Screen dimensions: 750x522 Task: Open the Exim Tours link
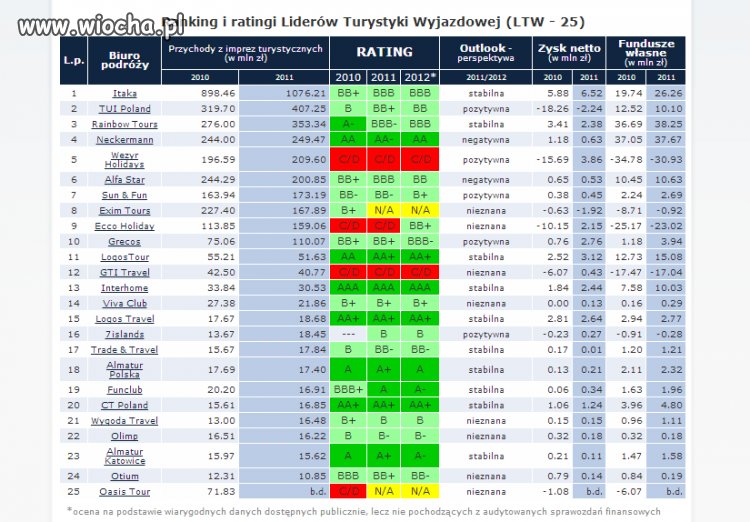124,211
